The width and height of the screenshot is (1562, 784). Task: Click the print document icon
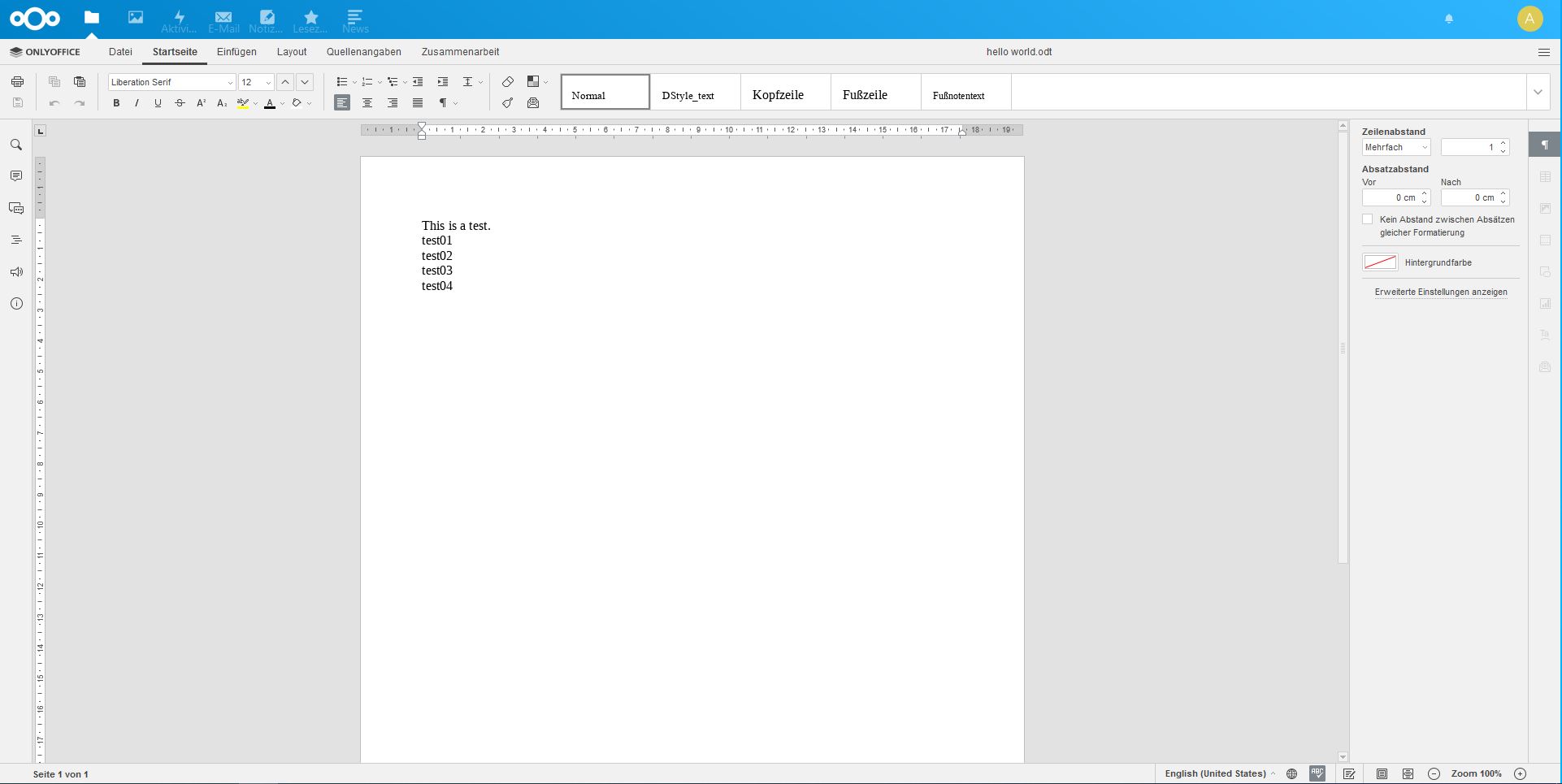pyautogui.click(x=17, y=82)
